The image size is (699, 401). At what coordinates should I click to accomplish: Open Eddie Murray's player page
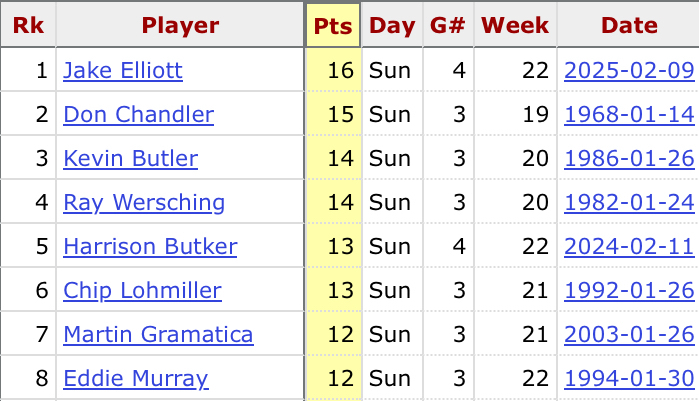point(136,379)
